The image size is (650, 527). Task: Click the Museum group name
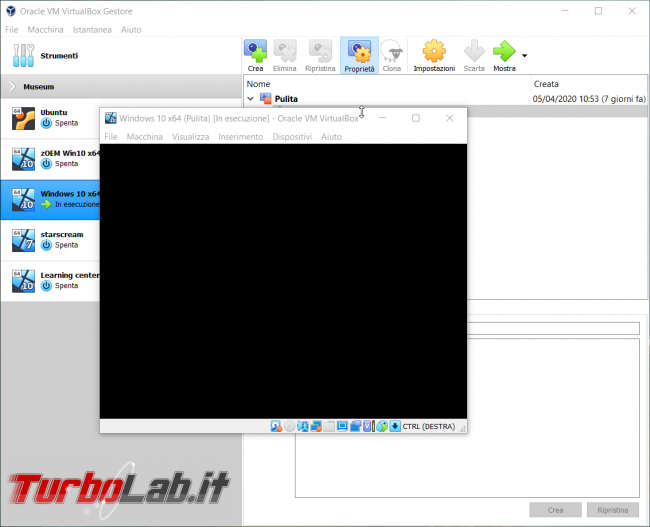click(39, 87)
